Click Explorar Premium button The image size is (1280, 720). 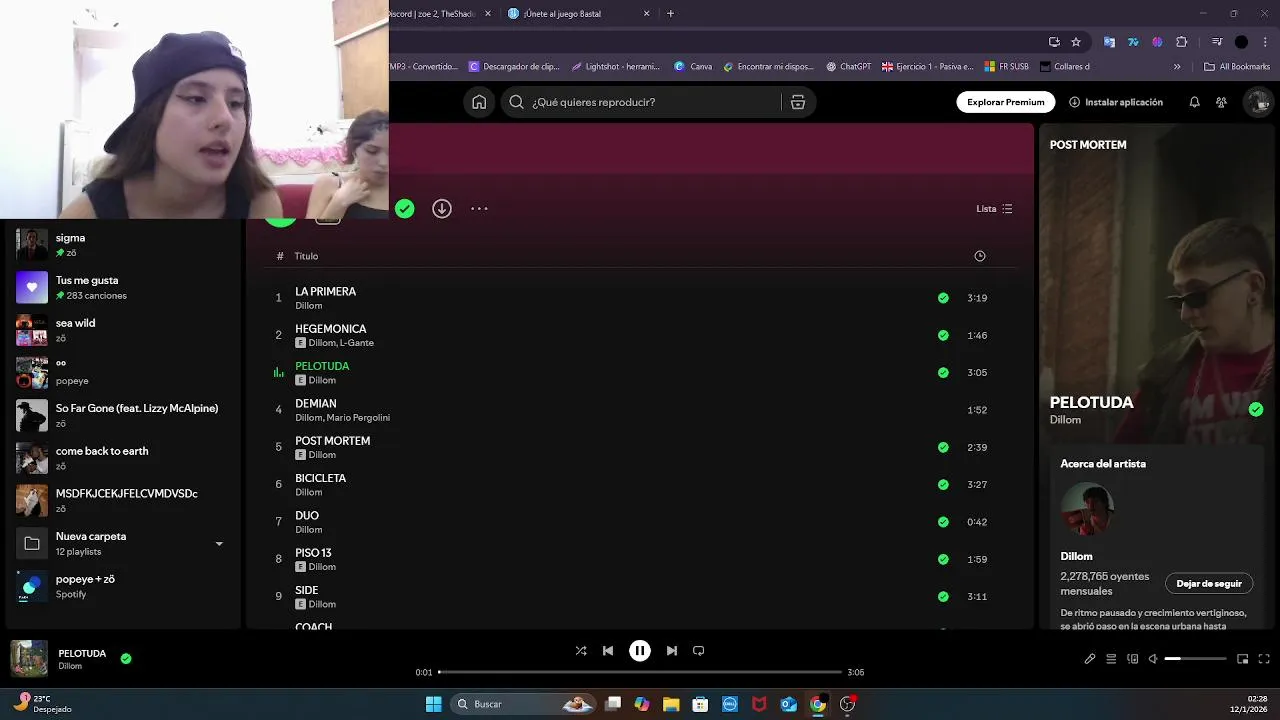[1005, 102]
